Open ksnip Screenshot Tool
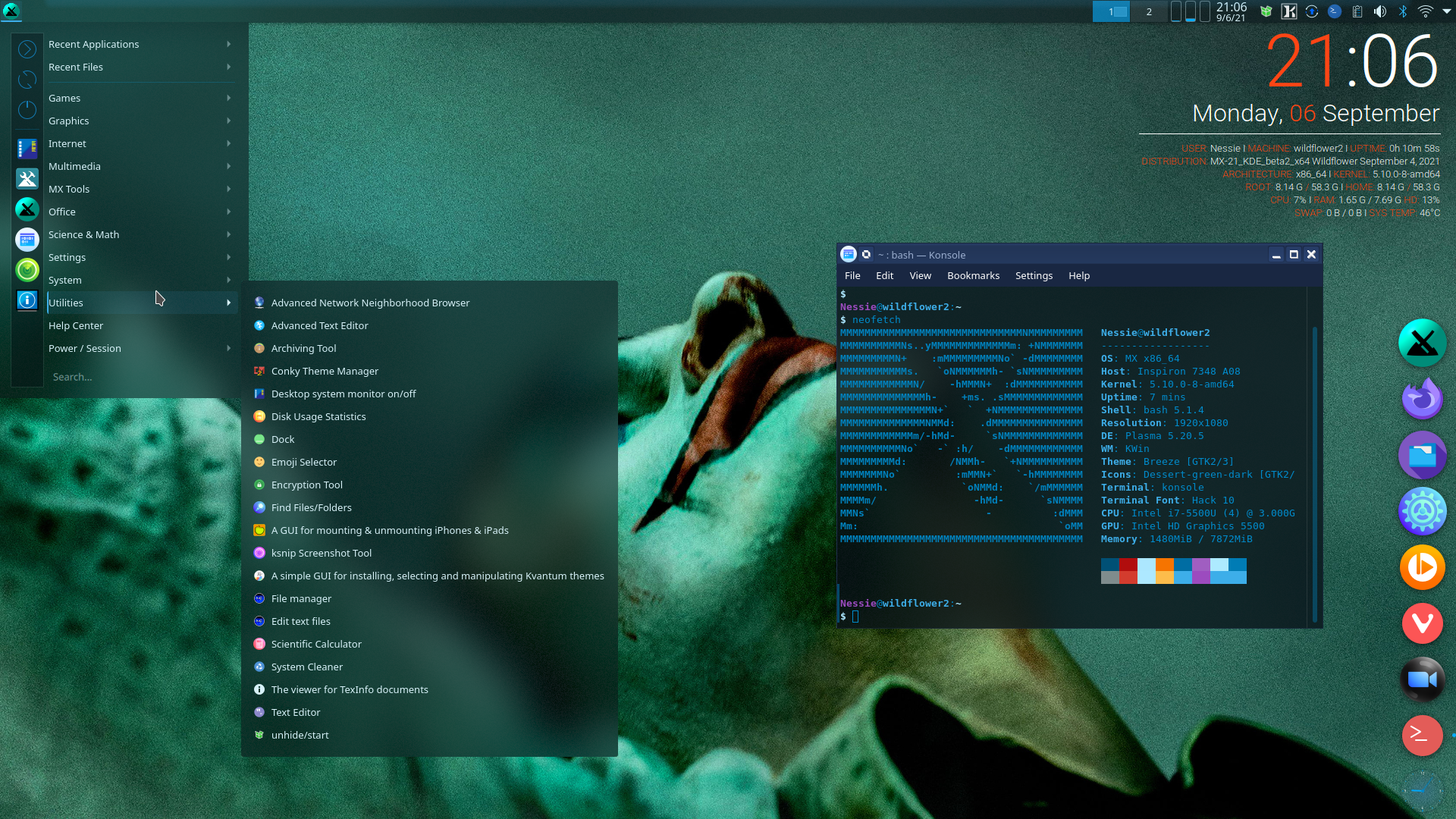Image resolution: width=1456 pixels, height=819 pixels. (x=429, y=553)
